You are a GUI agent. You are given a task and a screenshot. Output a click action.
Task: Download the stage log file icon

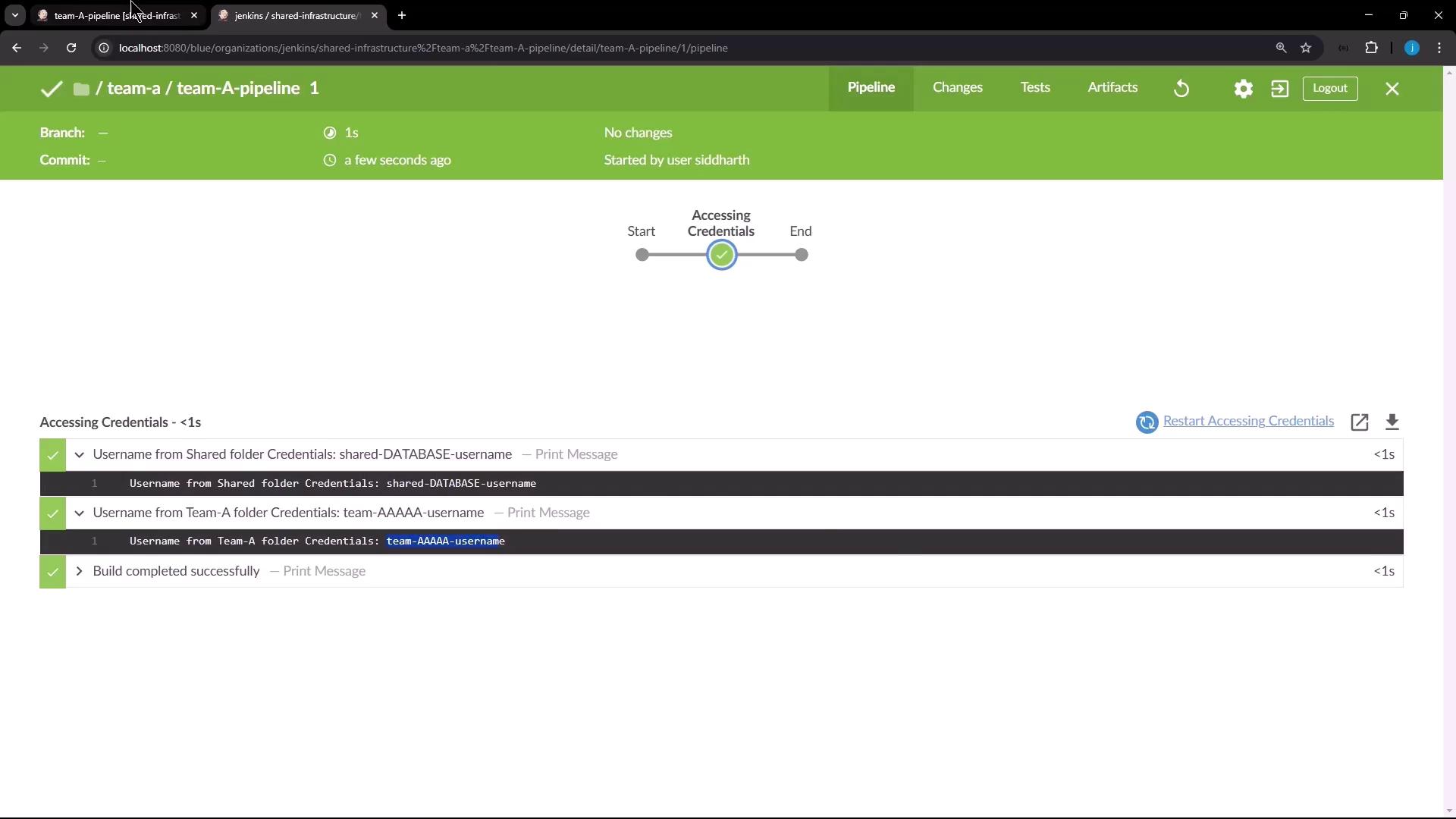pos(1392,422)
